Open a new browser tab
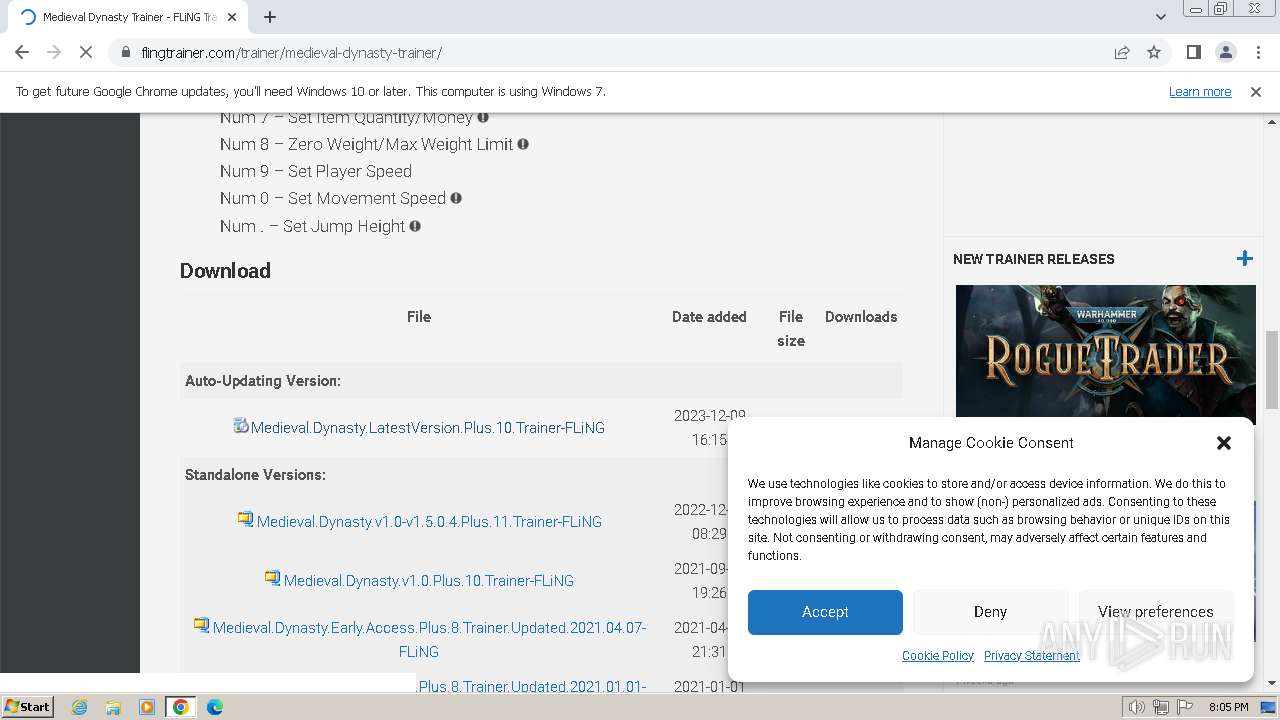This screenshot has height=720, width=1280. click(x=270, y=17)
